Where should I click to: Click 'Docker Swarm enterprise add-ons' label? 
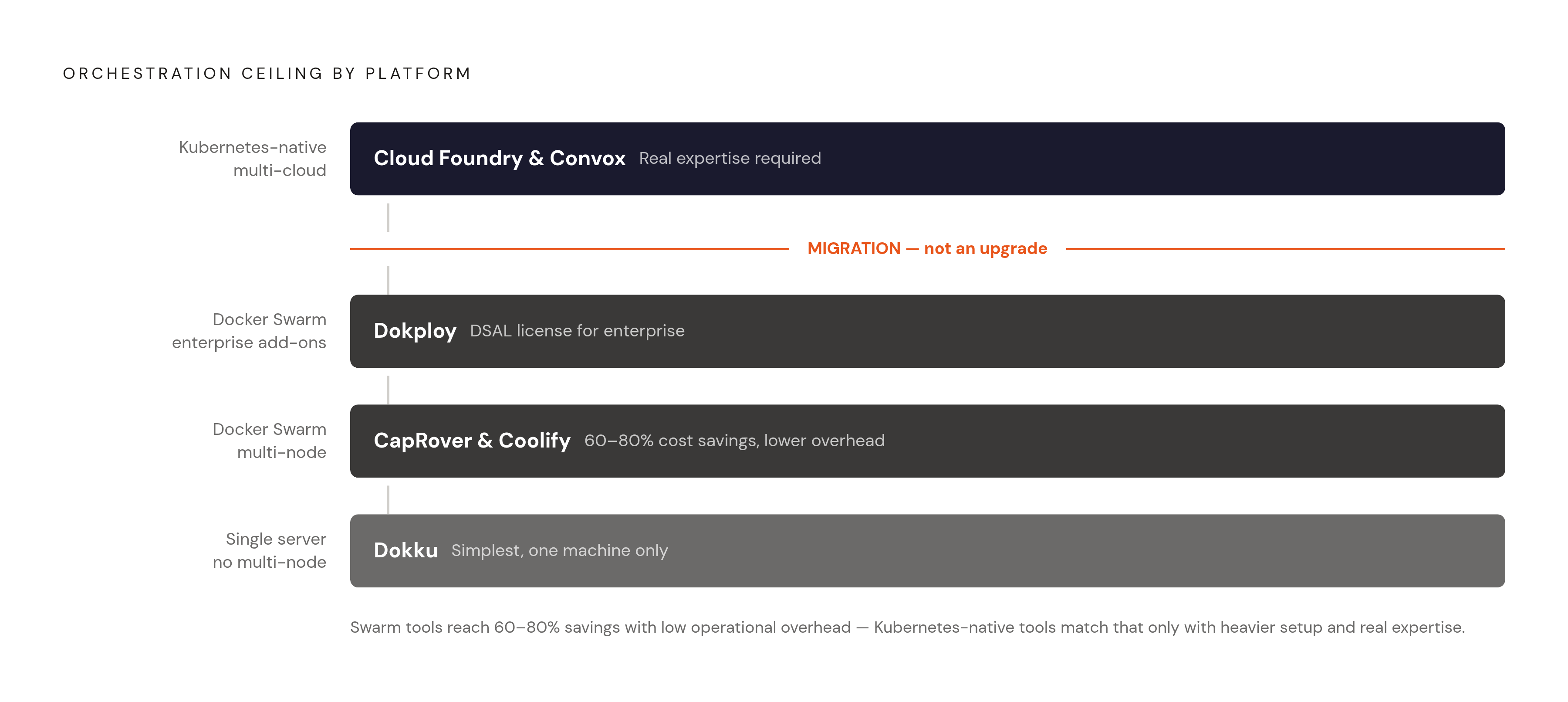click(249, 331)
